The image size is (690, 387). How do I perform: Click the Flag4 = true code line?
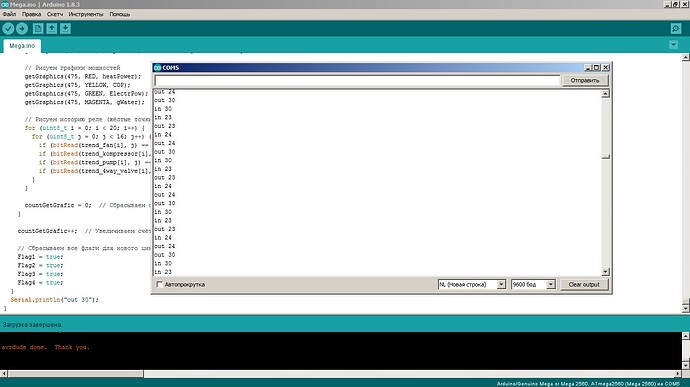point(40,283)
